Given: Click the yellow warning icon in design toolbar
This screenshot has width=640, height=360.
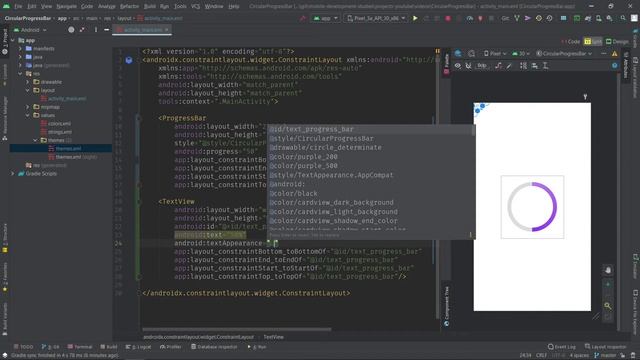Looking at the screenshot, I should (615, 53).
